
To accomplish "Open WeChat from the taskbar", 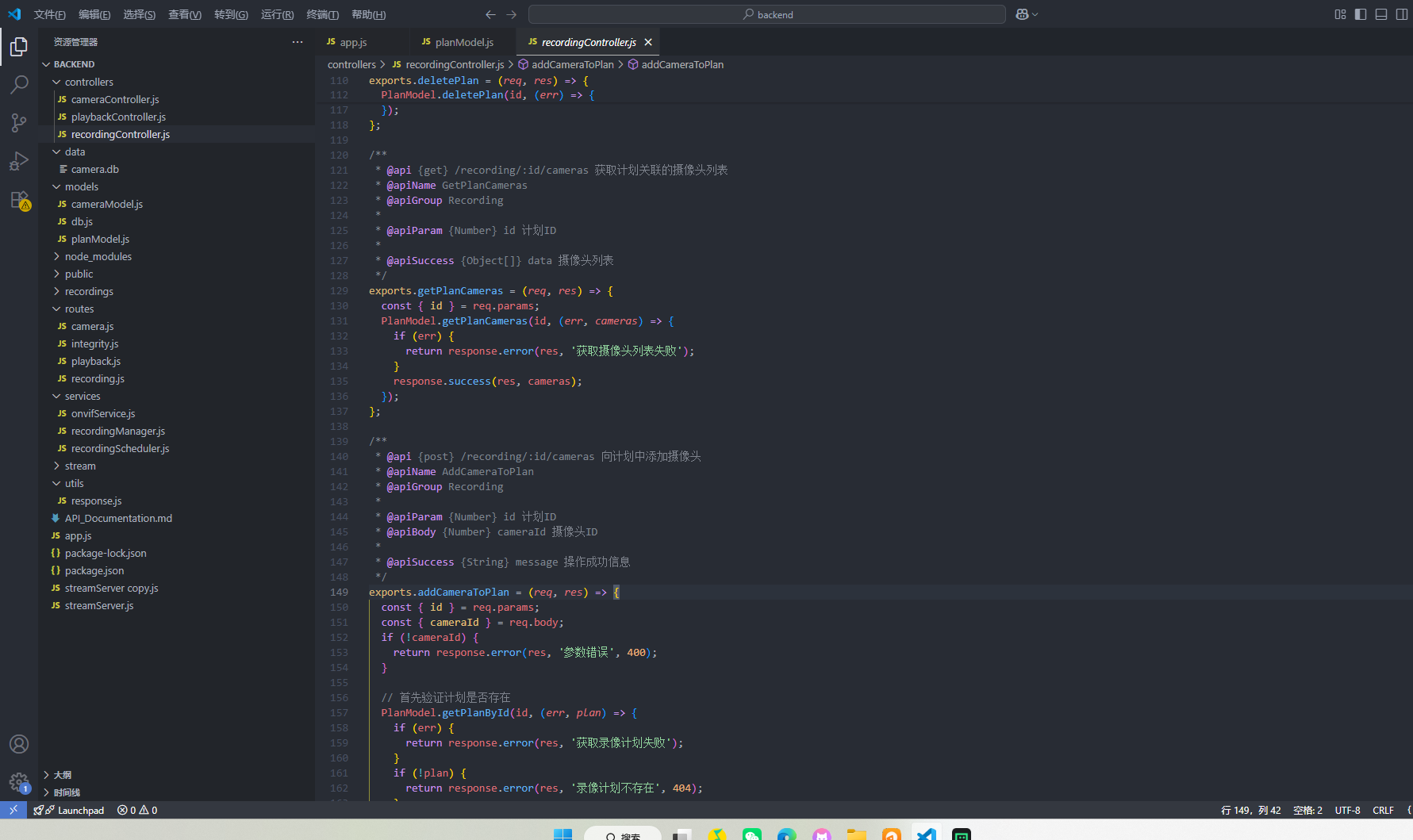I will pyautogui.click(x=752, y=834).
